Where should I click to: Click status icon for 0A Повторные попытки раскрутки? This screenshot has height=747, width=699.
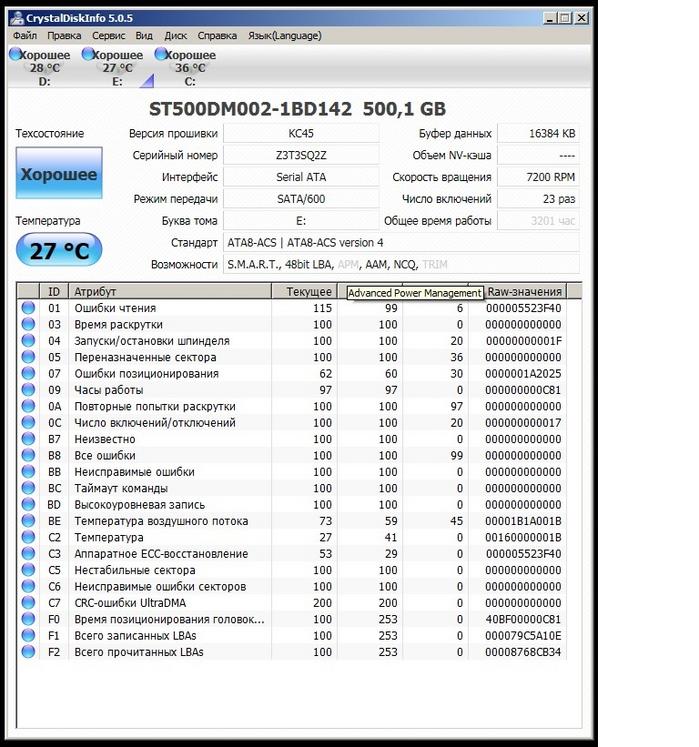tap(28, 406)
